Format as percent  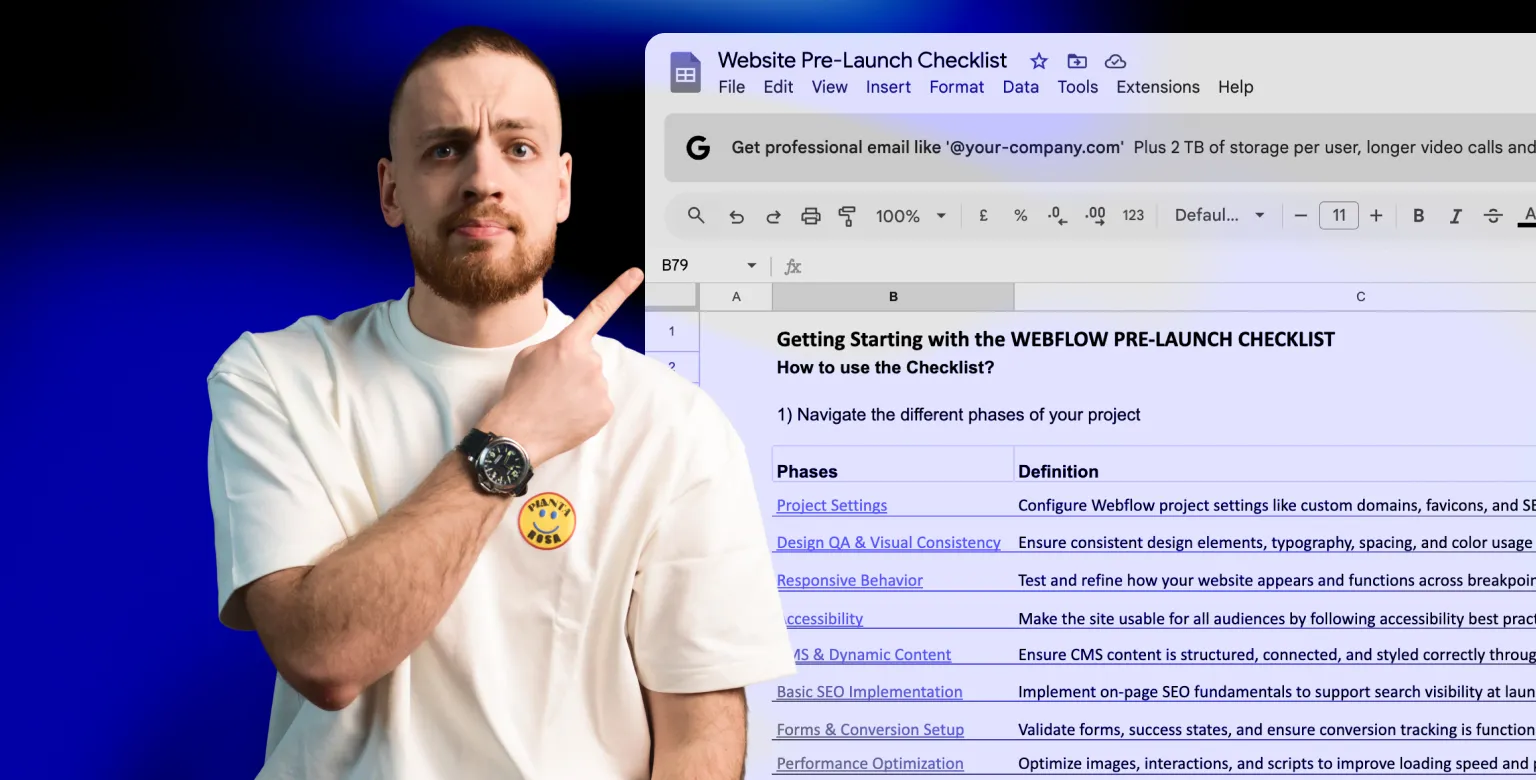[x=1020, y=215]
